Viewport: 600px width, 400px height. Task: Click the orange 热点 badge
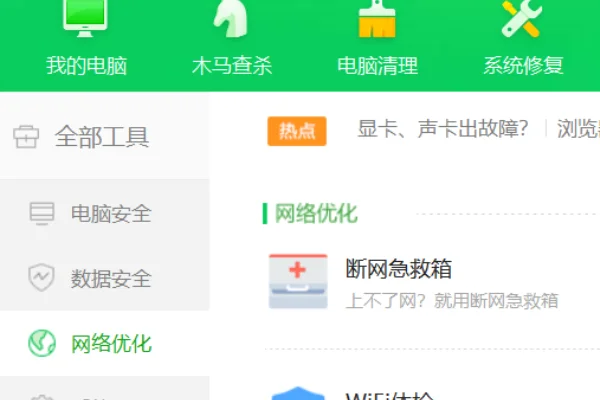pos(297,131)
